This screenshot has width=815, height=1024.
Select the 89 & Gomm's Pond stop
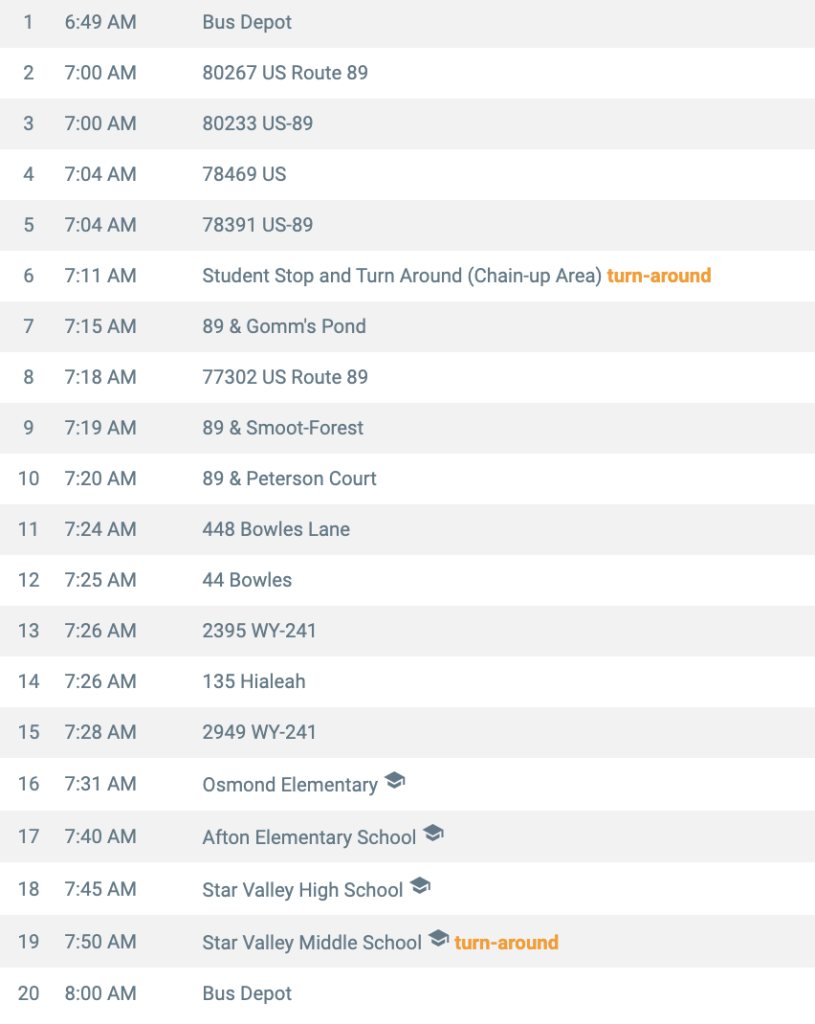coord(284,326)
